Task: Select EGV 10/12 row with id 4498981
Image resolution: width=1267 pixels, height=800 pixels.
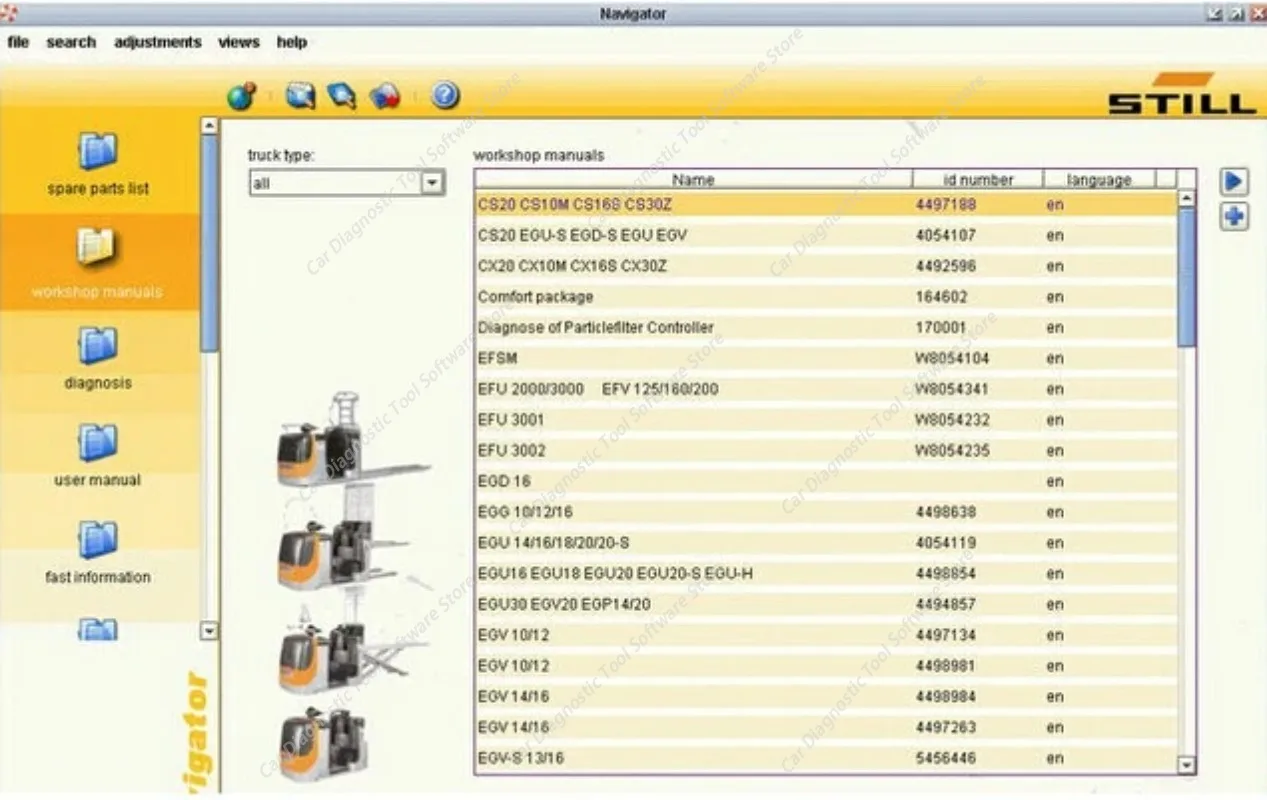Action: tap(826, 665)
